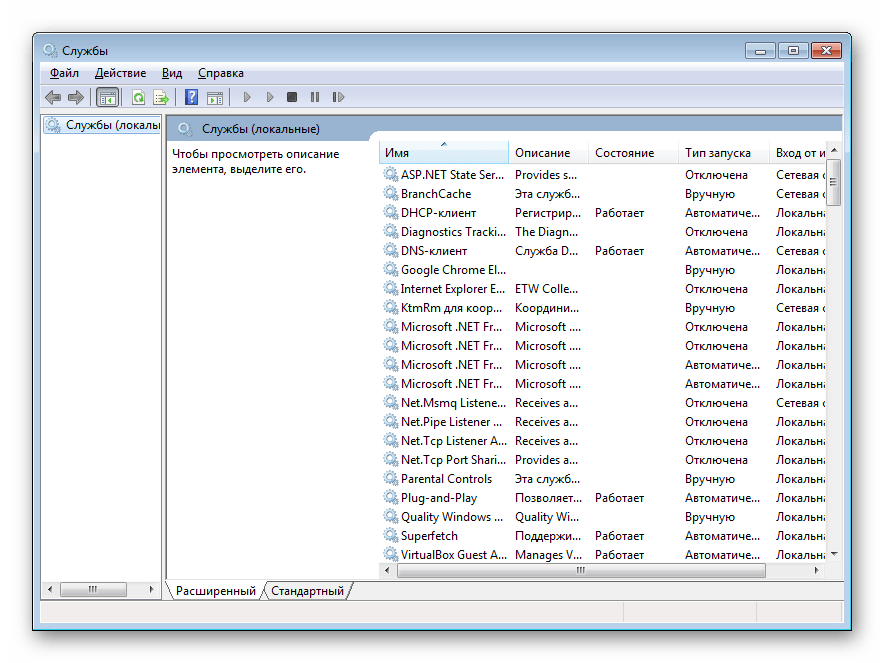Open Help via the blue question mark icon
Screen dimensions: 884x663
coord(191,97)
